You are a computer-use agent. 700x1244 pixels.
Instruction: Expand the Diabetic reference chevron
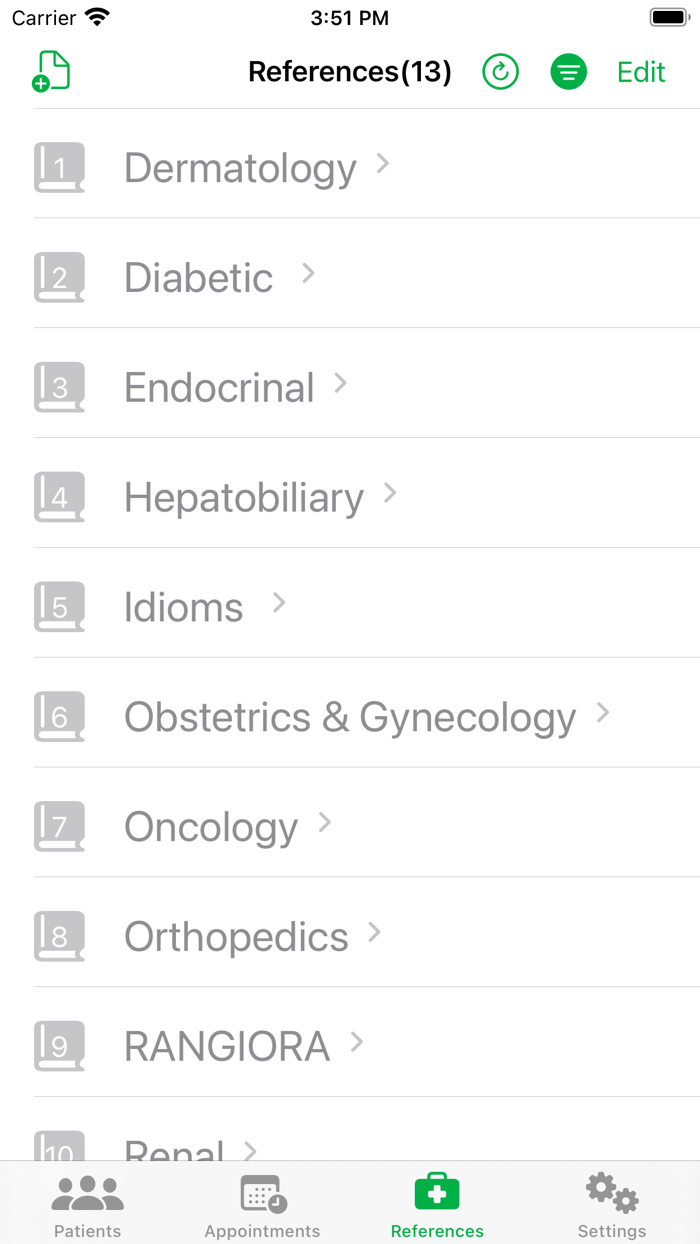click(307, 273)
